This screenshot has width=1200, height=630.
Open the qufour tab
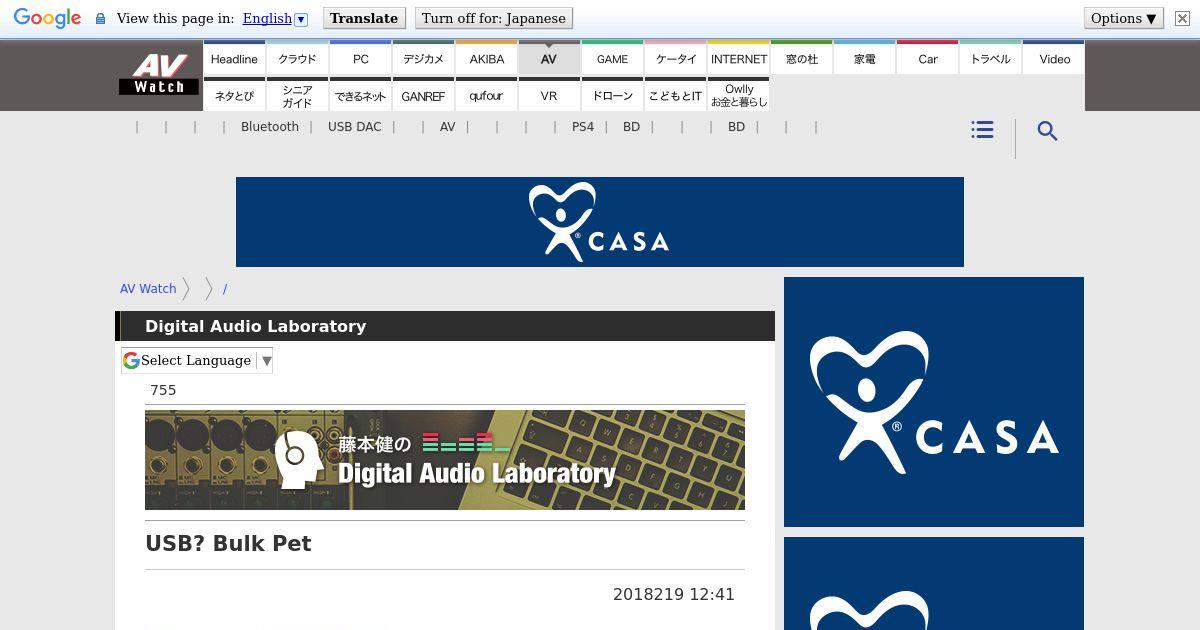click(486, 95)
